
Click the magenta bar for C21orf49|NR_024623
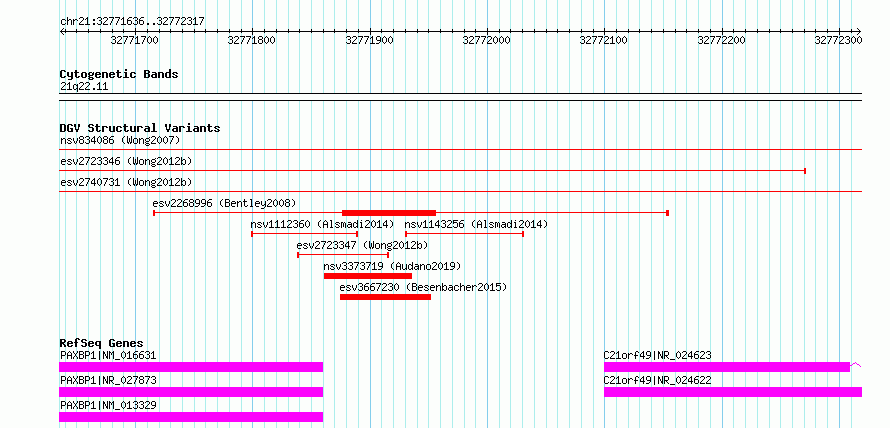727,367
